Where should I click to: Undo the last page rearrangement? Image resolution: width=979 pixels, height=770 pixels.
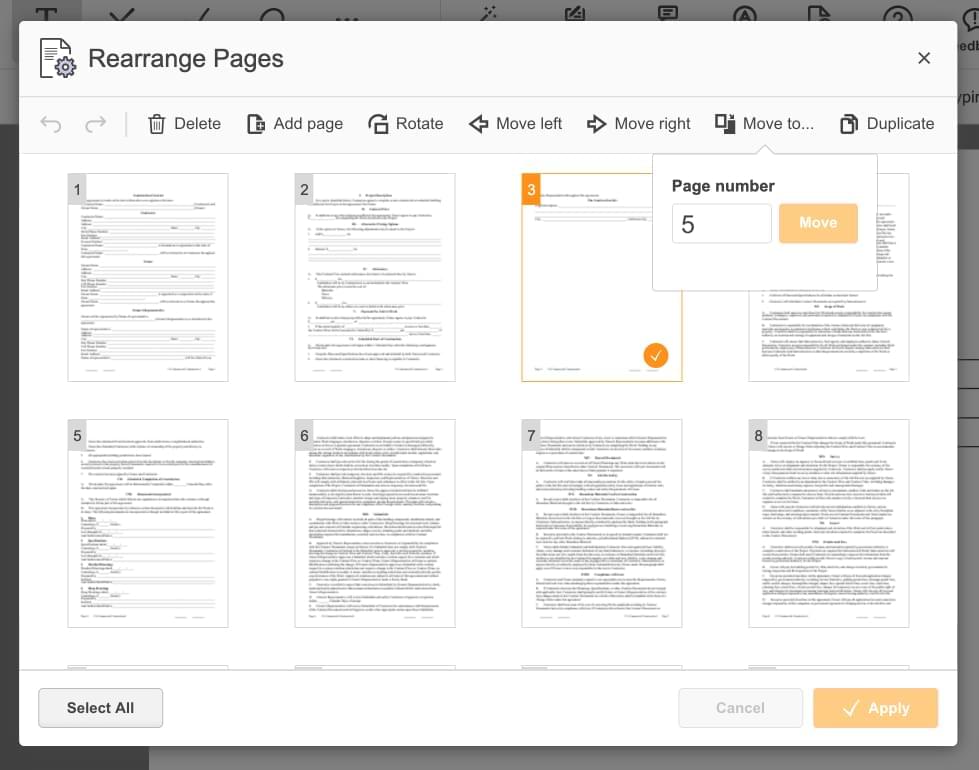[50, 124]
